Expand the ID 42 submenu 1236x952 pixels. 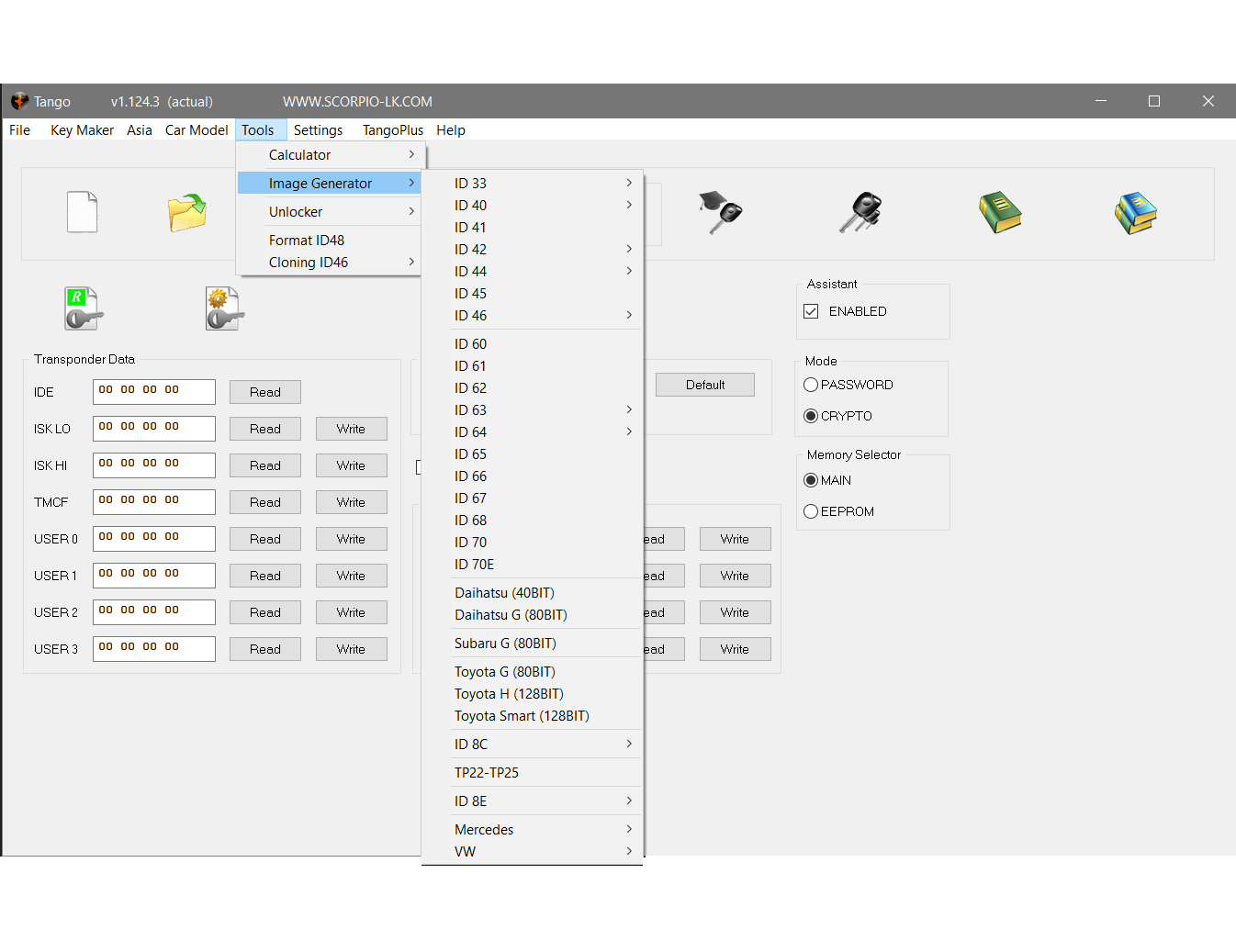coord(533,250)
